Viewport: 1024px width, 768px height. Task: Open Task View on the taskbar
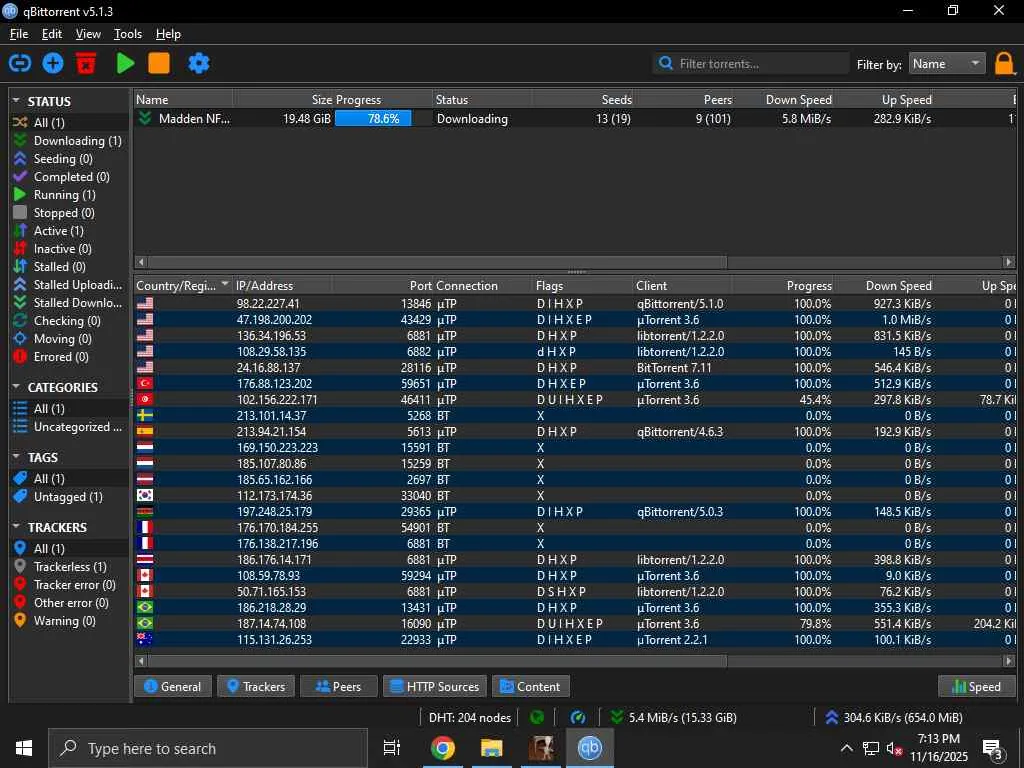pos(392,748)
